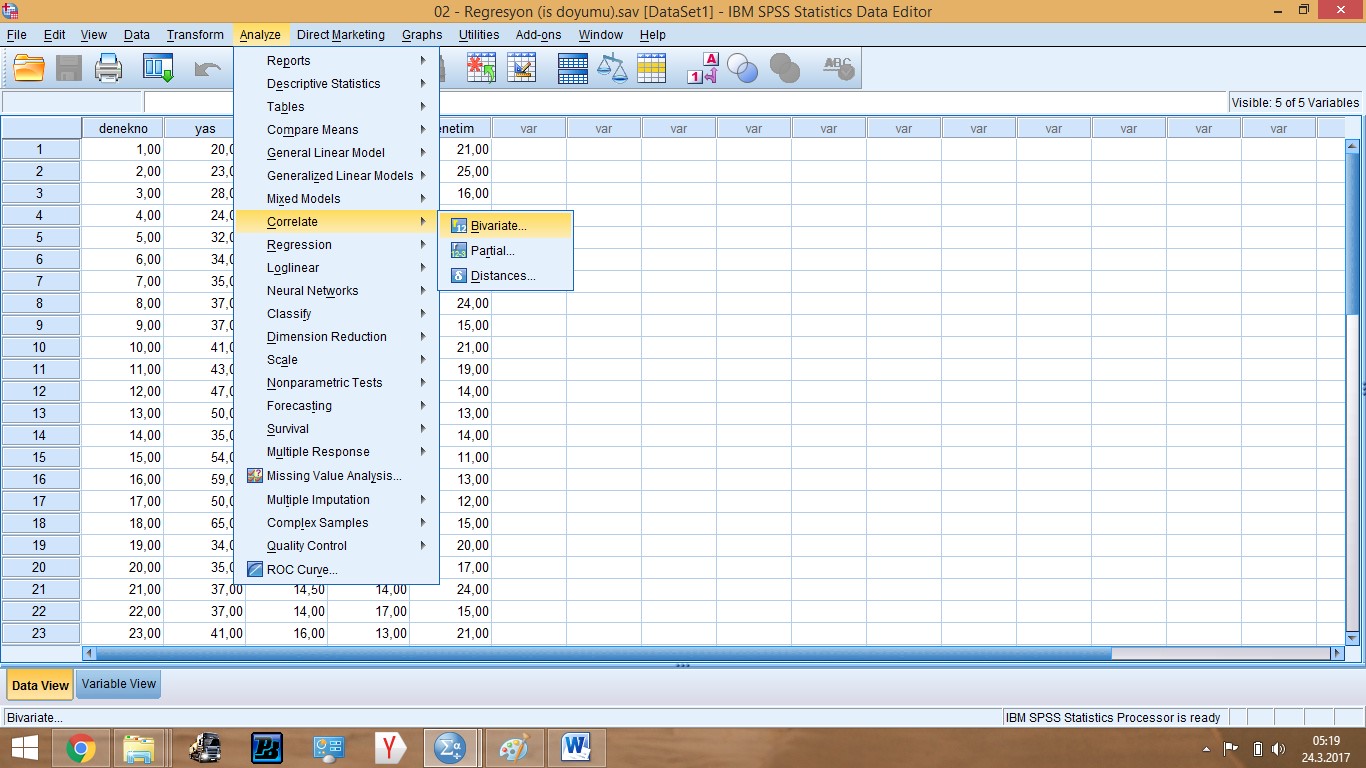1366x768 pixels.
Task: Select row header number 12
Action: pyautogui.click(x=40, y=391)
